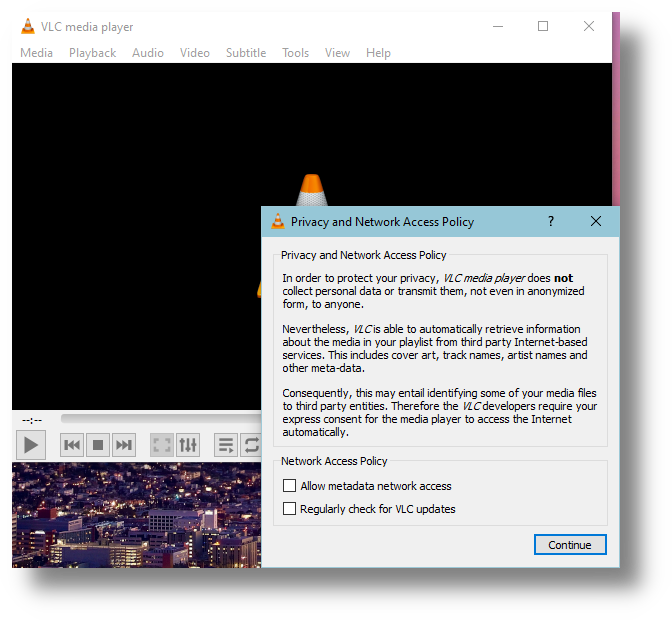
Task: Toggle the loop playback icon
Action: point(251,445)
